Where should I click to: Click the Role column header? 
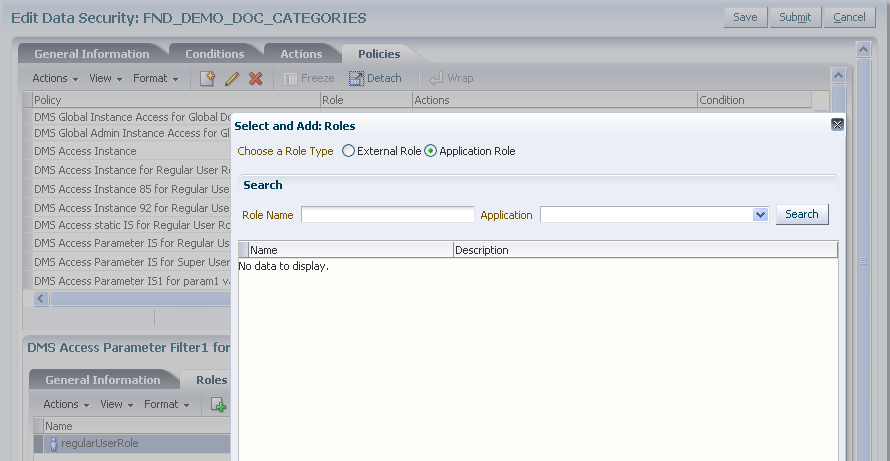click(x=367, y=100)
